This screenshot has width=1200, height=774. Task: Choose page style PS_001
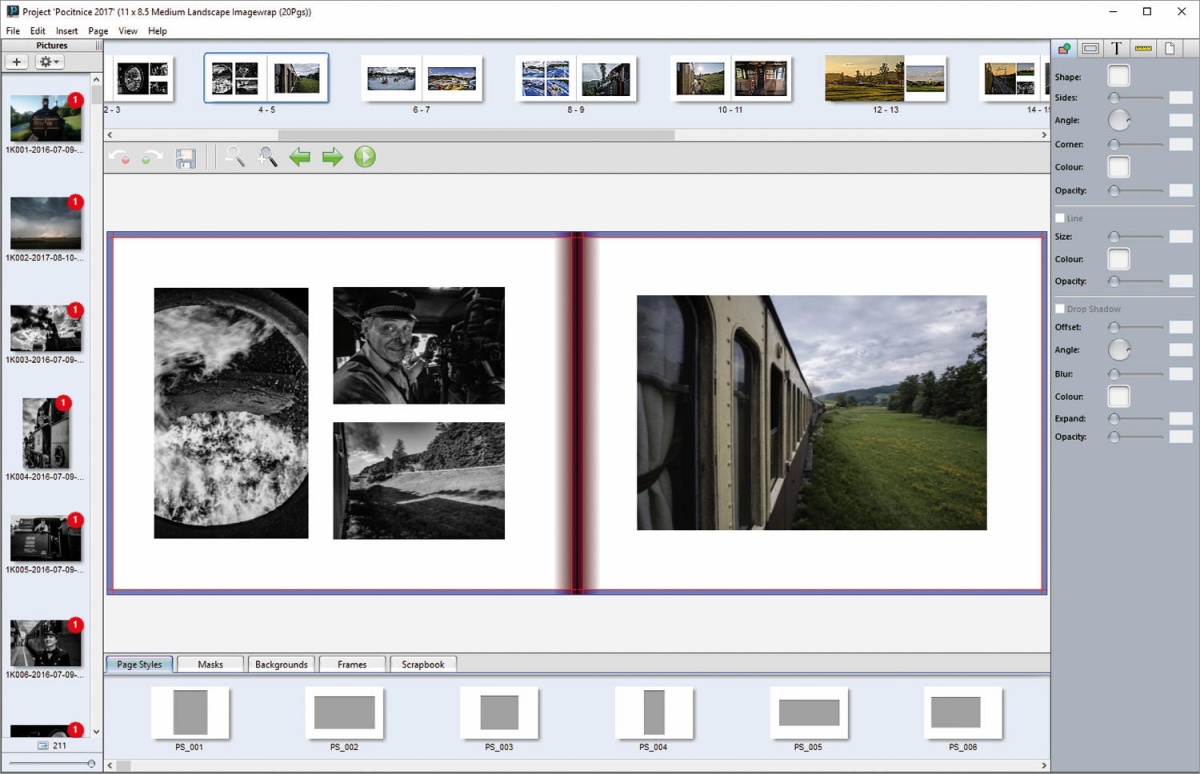[190, 713]
